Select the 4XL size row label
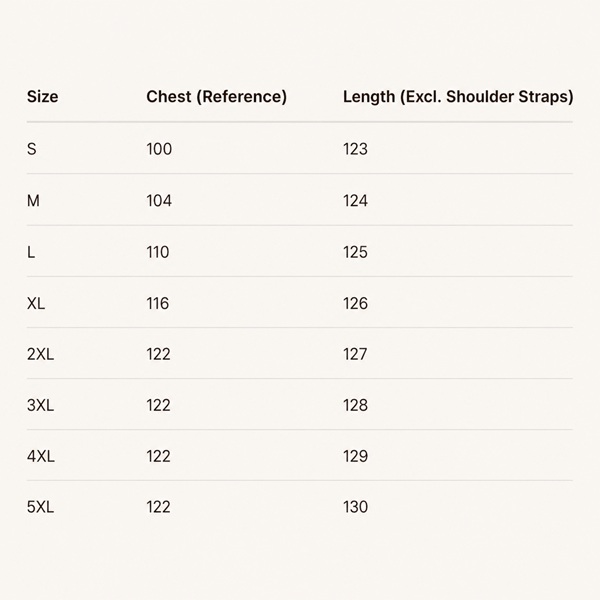 tap(41, 456)
